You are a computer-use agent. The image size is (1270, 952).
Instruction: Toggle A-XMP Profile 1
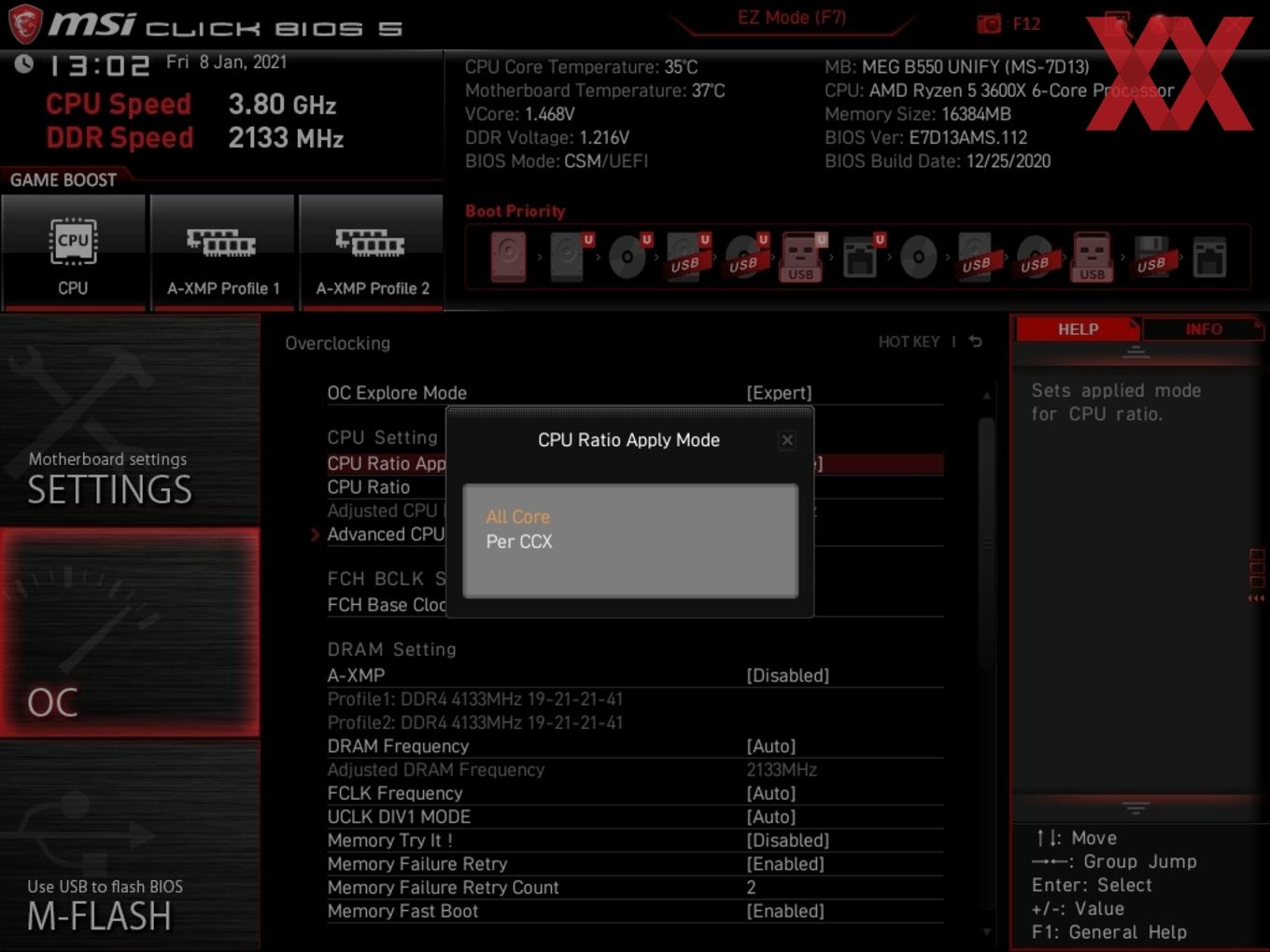tap(222, 252)
